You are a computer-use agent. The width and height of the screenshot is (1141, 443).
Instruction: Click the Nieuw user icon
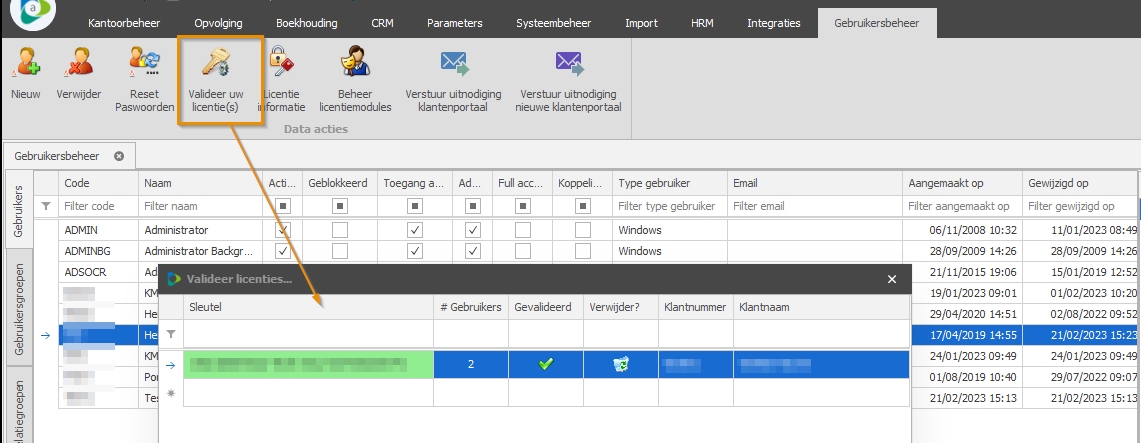26,66
